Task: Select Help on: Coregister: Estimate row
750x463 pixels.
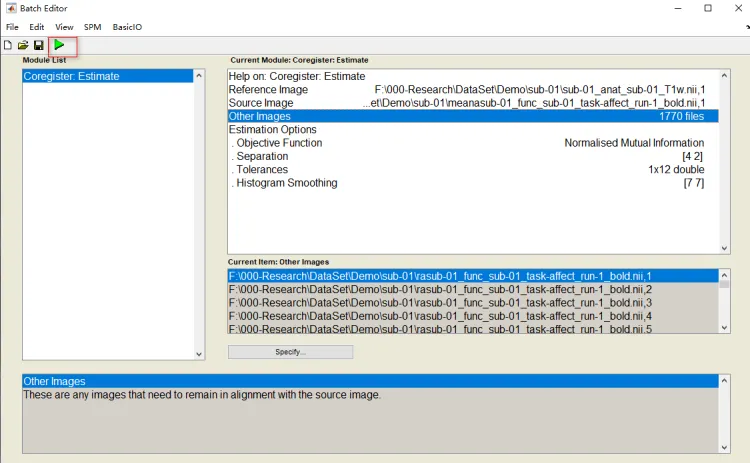Action: [473, 76]
